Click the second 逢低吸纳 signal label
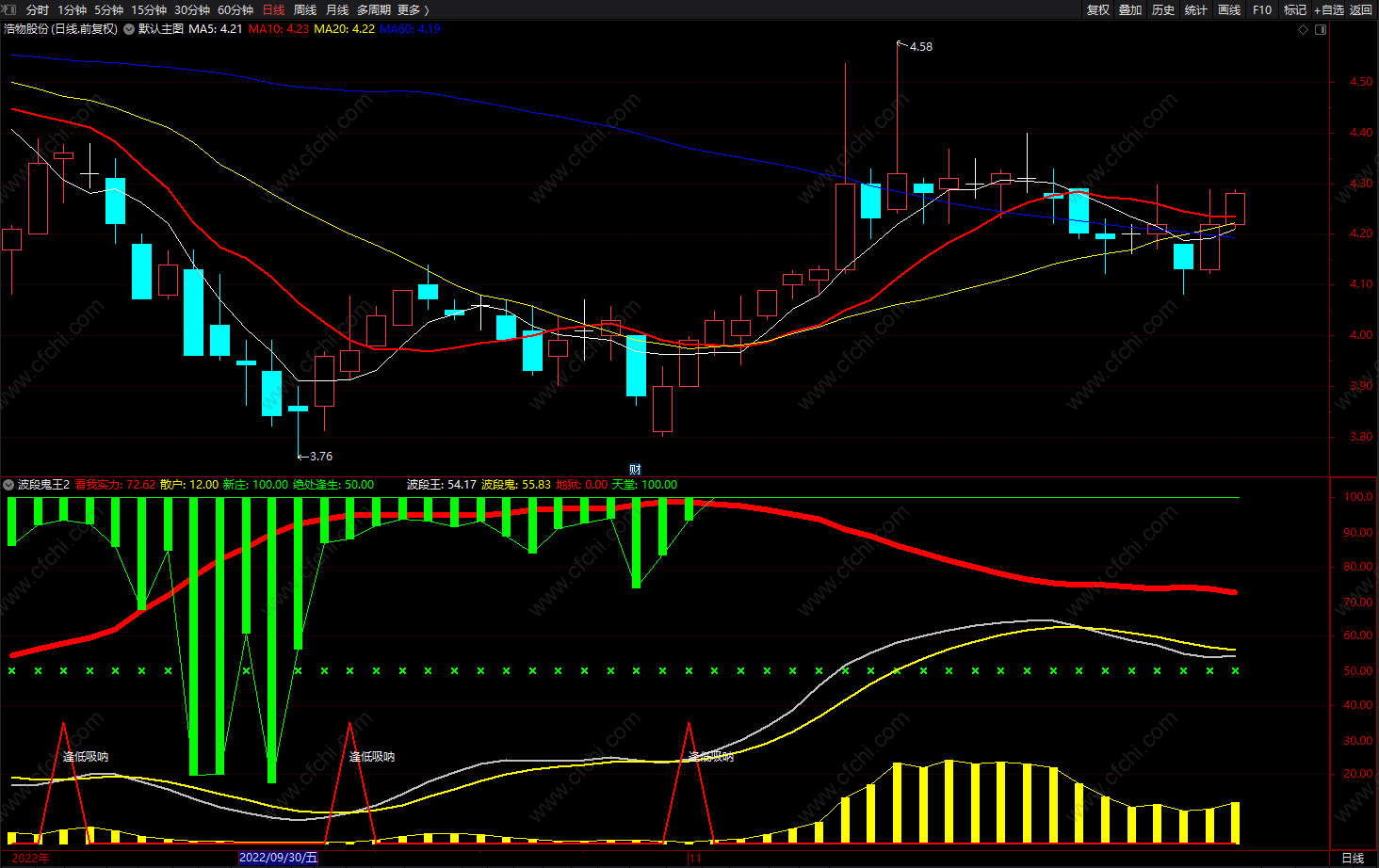 click(x=372, y=757)
